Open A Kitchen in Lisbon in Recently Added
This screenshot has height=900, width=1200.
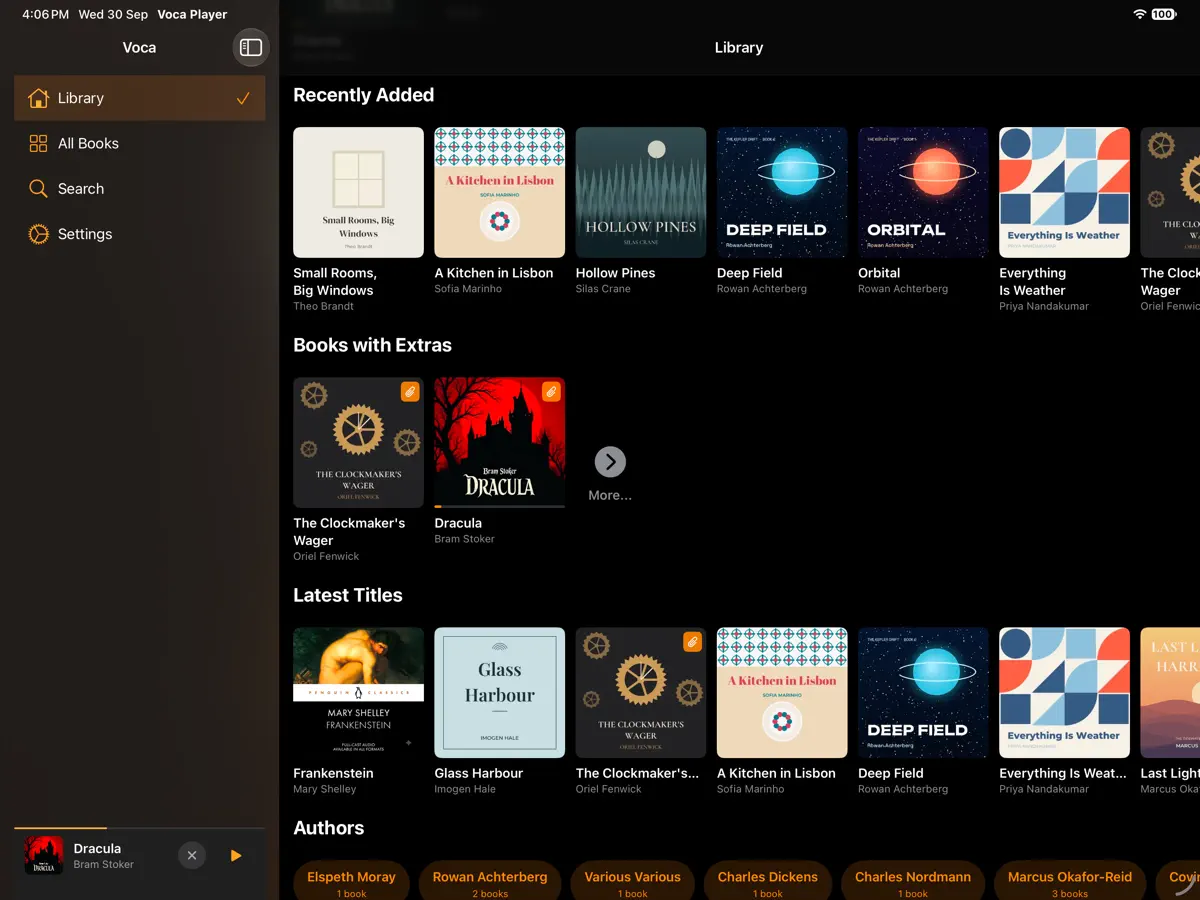coord(500,192)
